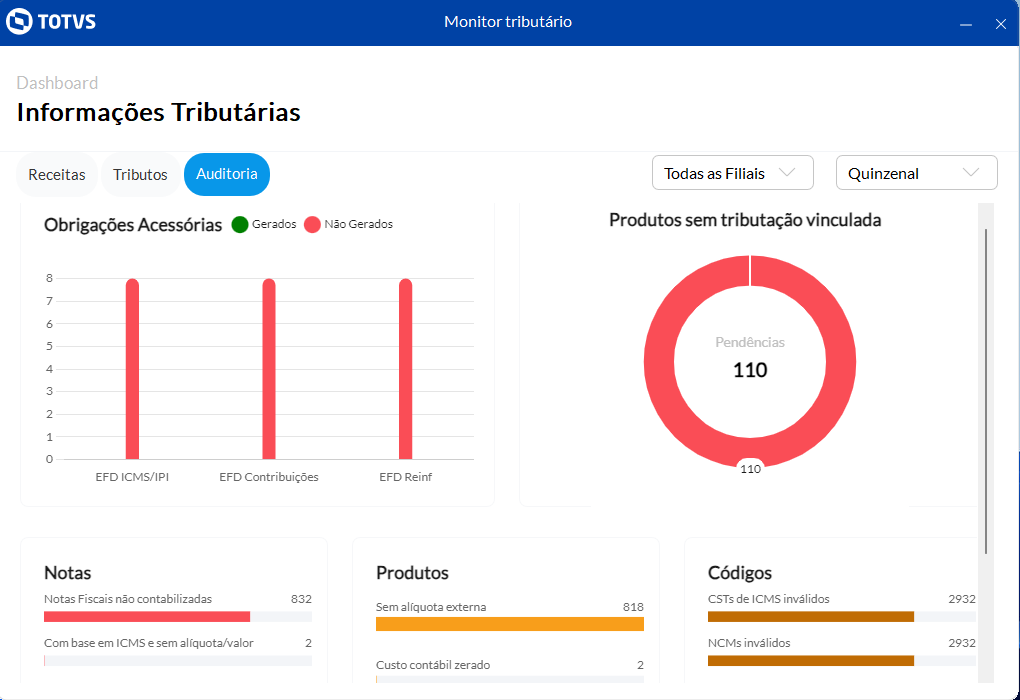Expand the Quinzenal period dropdown
The height and width of the screenshot is (700, 1020).
(916, 173)
